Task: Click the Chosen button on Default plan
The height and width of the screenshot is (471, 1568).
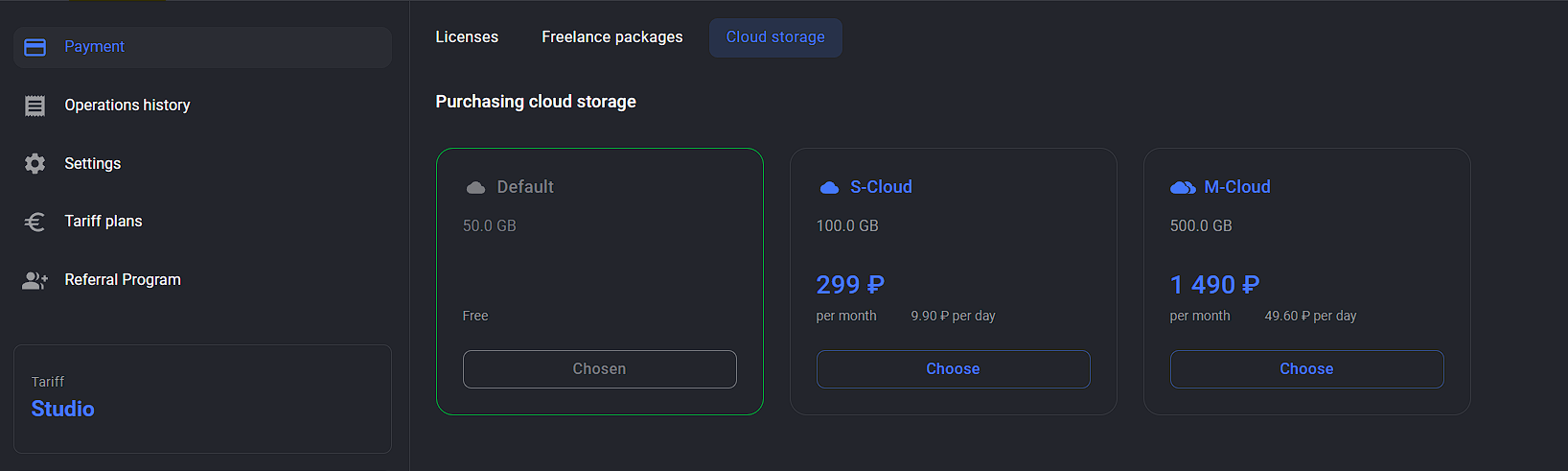Action: click(x=599, y=369)
